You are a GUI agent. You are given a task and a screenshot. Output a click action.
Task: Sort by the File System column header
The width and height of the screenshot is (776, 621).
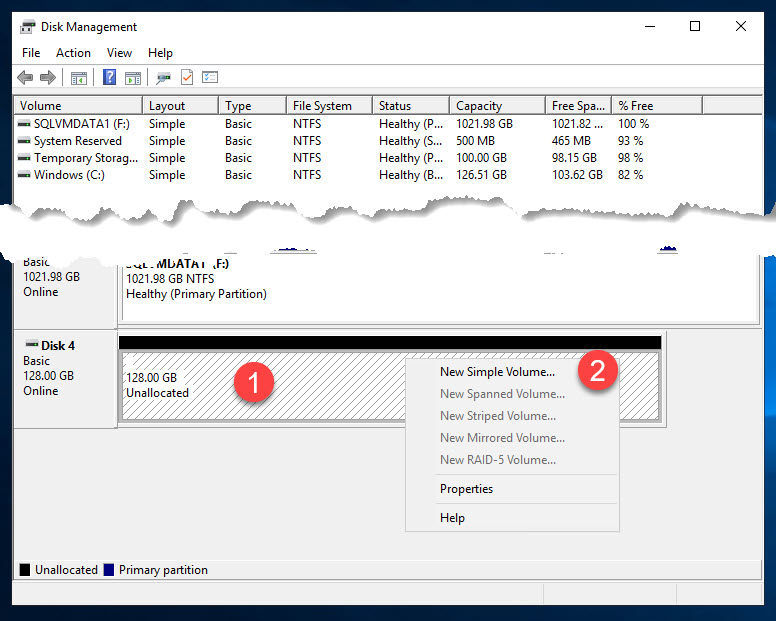pos(330,106)
